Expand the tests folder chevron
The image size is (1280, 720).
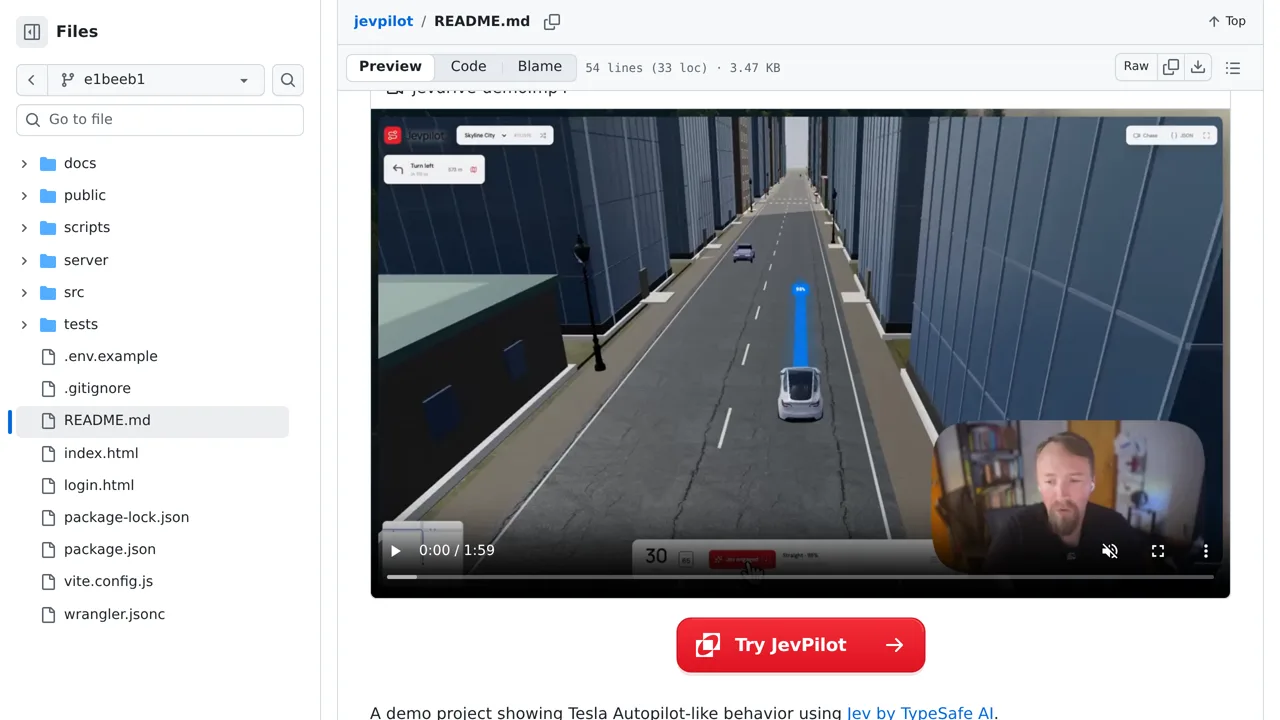coord(24,324)
